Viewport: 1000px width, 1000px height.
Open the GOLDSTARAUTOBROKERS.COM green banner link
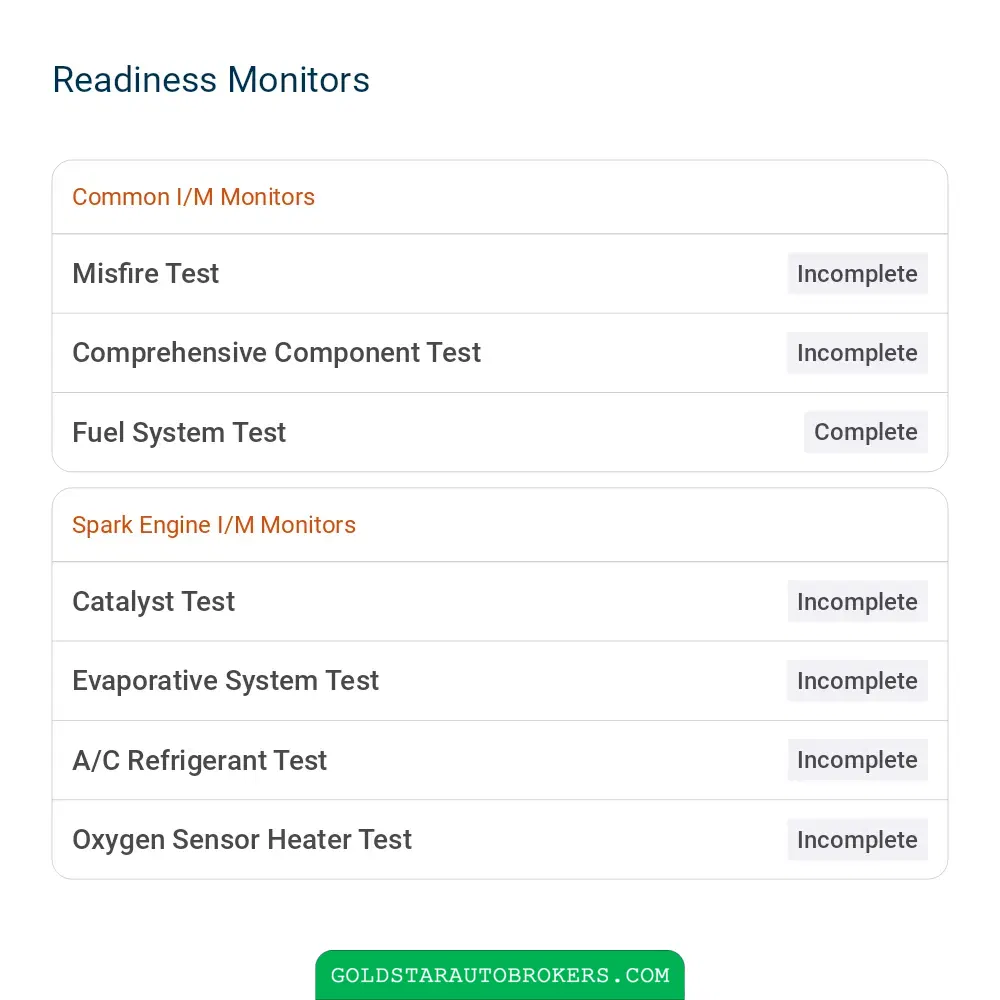[x=500, y=974]
